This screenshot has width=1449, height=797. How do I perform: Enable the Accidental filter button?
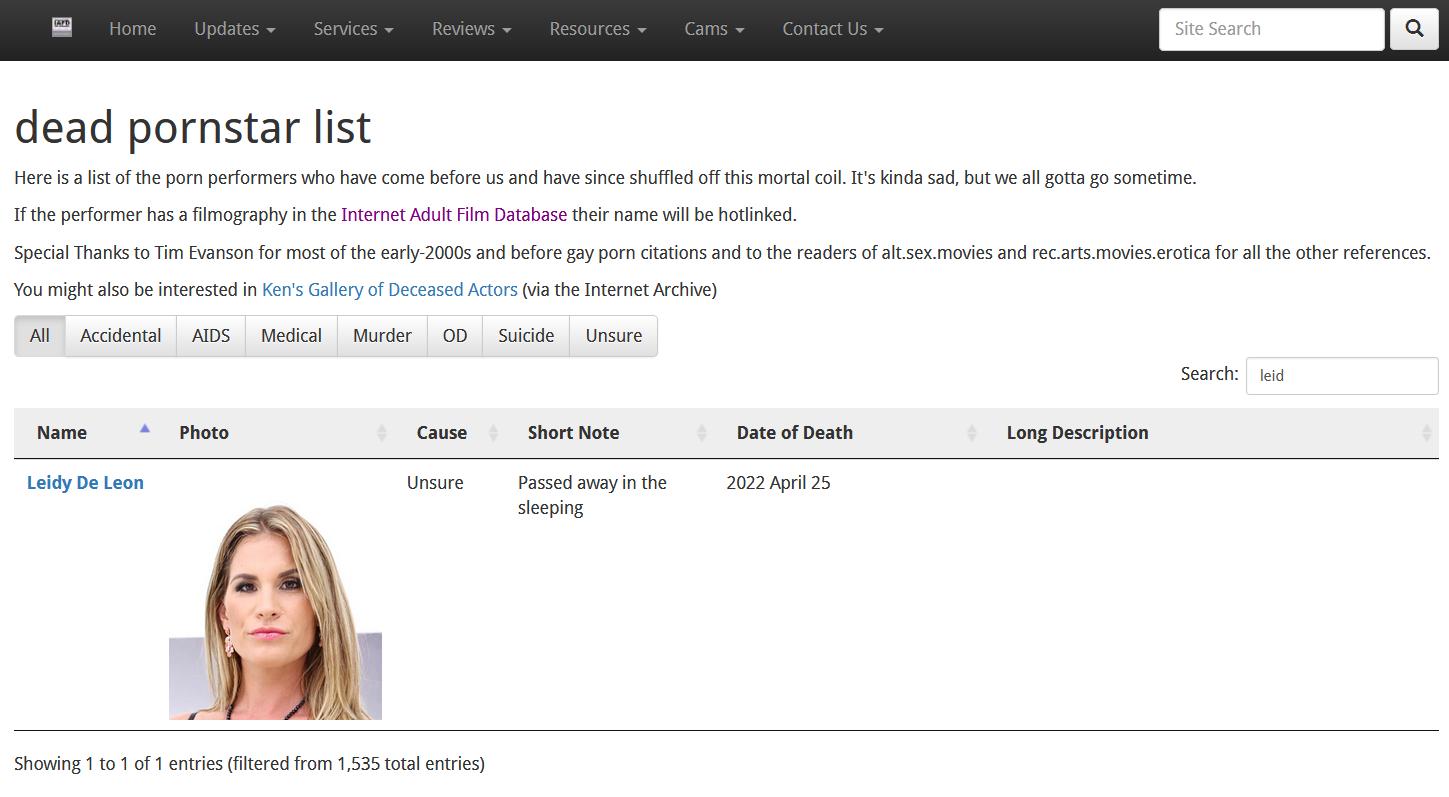click(x=120, y=336)
